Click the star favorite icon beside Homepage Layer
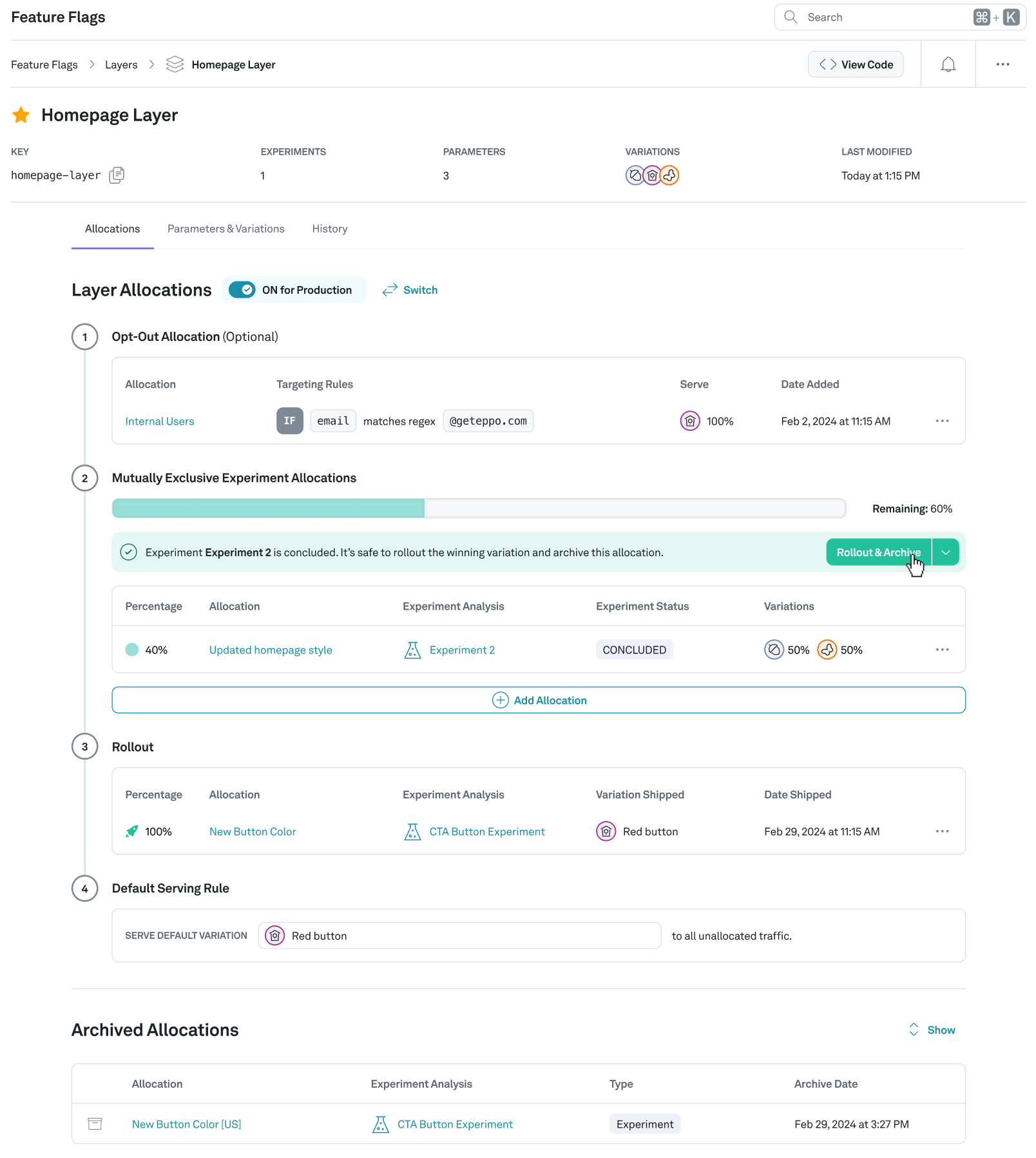Image resolution: width=1036 pixels, height=1158 pixels. click(x=21, y=115)
